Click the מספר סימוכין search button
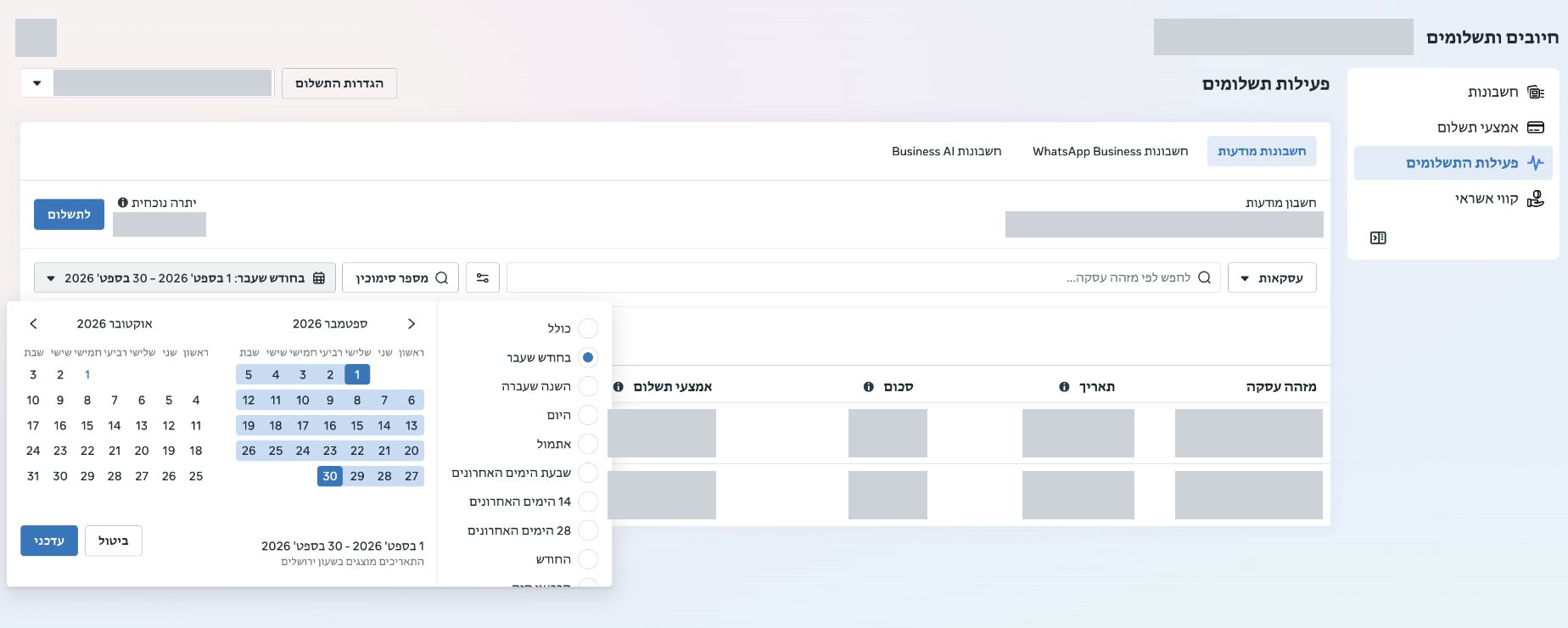 pos(400,278)
